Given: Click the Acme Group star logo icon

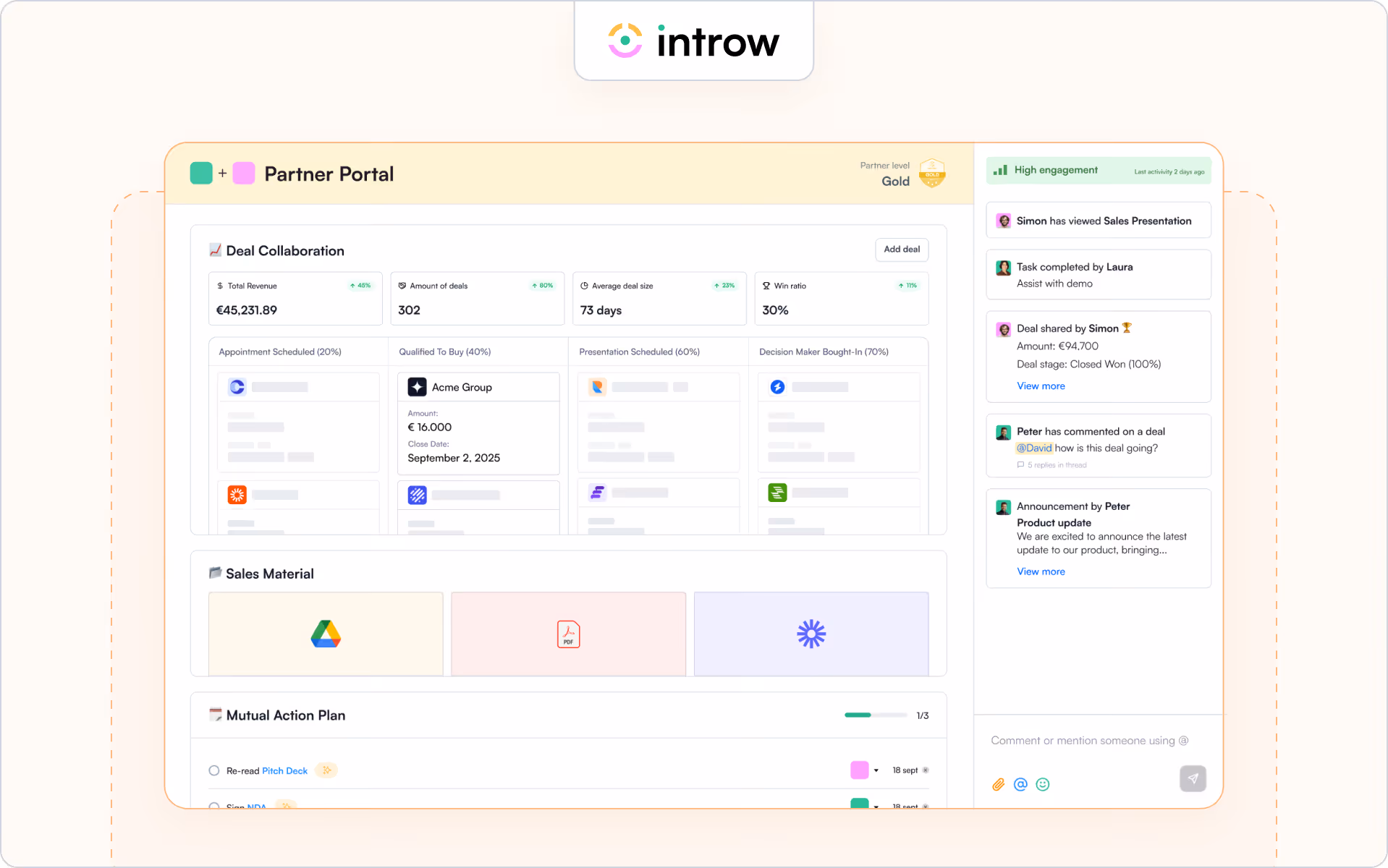Looking at the screenshot, I should tap(417, 387).
